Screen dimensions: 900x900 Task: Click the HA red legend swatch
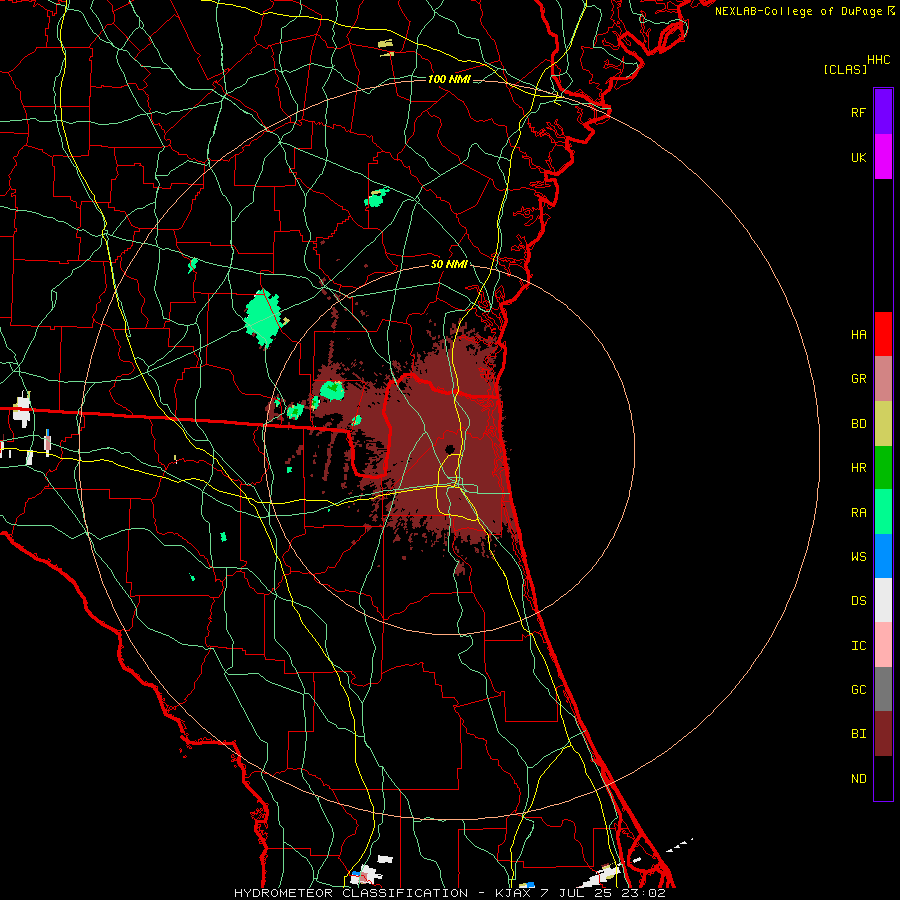883,334
